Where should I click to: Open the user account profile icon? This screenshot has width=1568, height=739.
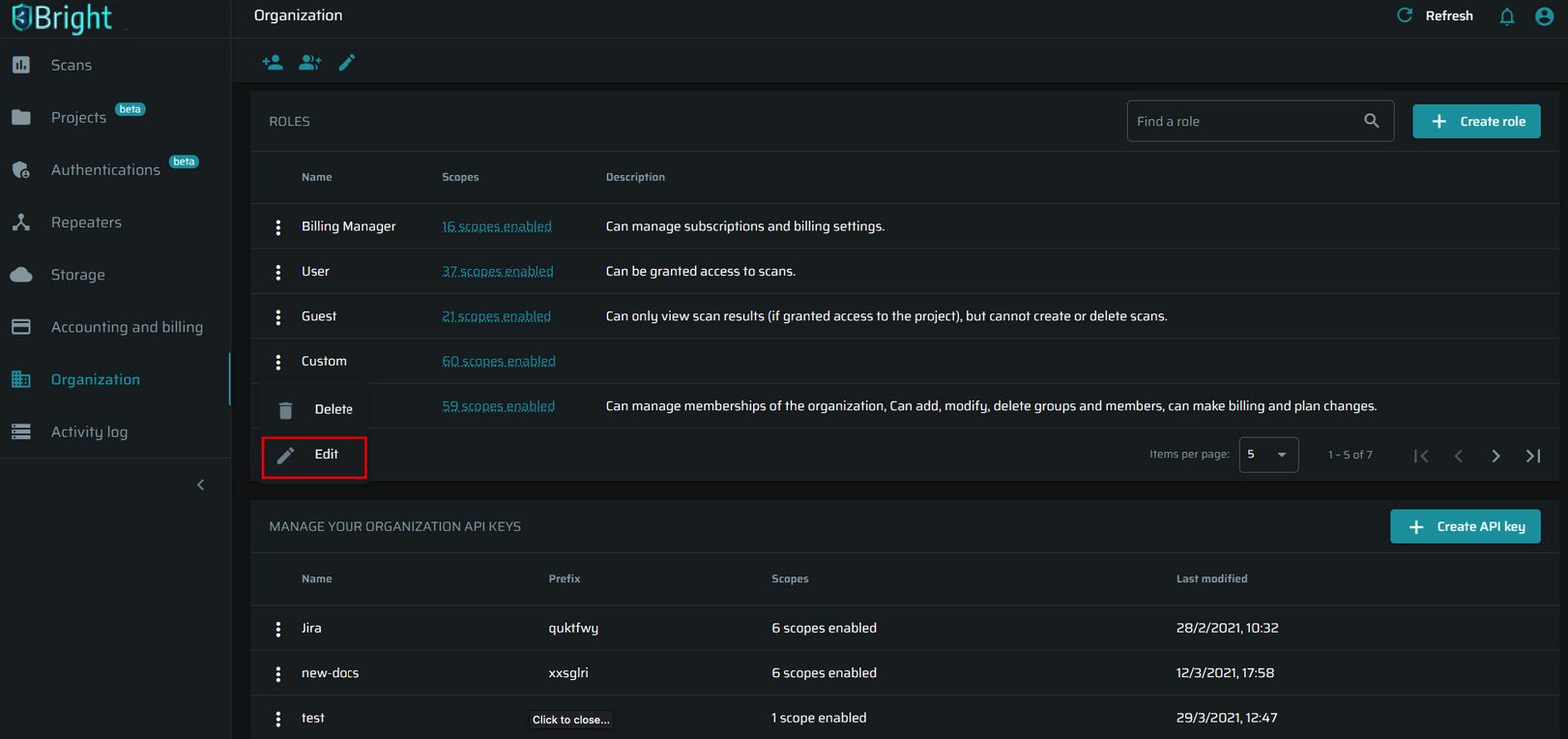click(1544, 16)
